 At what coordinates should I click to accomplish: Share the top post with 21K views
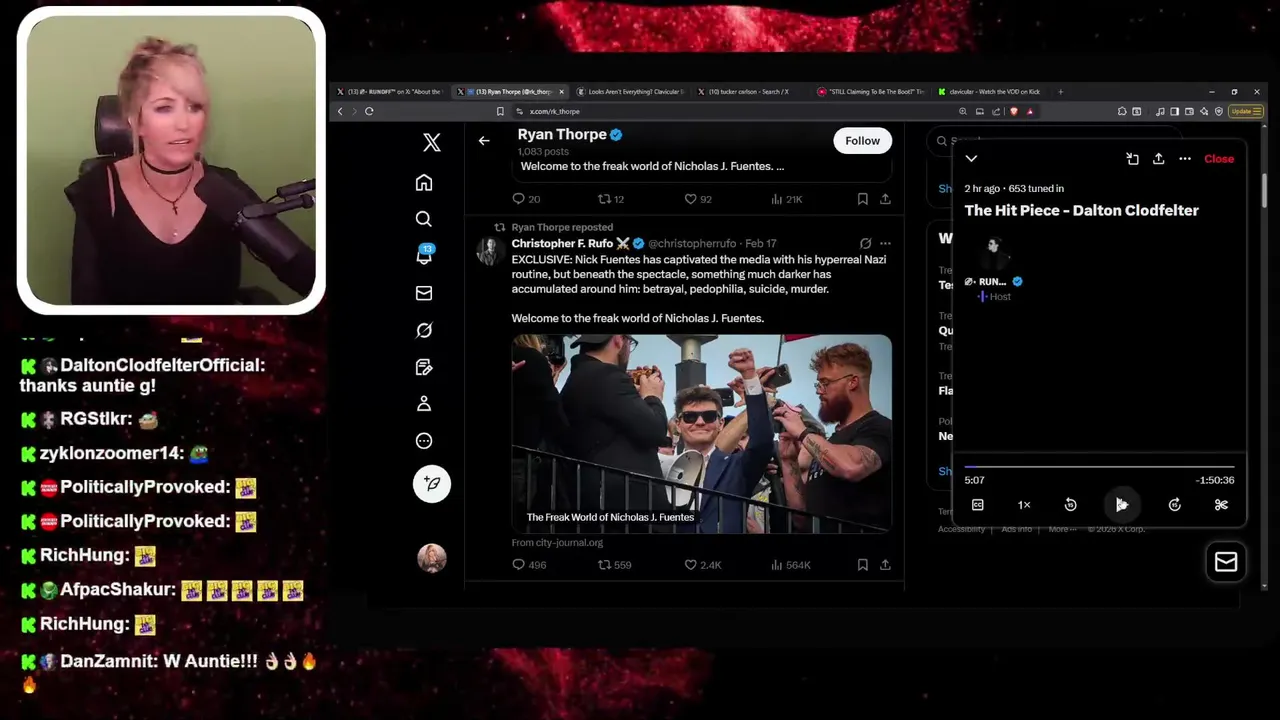(885, 199)
